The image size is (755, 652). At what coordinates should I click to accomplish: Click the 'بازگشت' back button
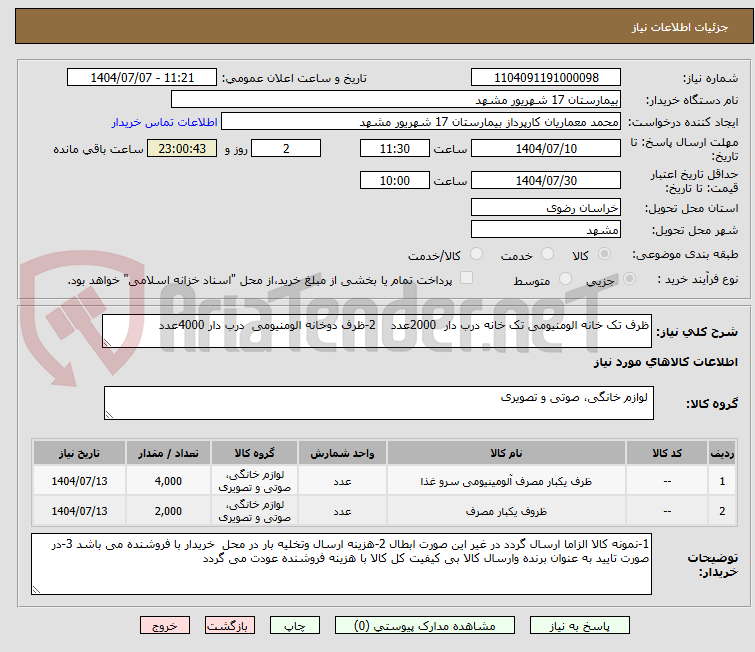pyautogui.click(x=231, y=625)
